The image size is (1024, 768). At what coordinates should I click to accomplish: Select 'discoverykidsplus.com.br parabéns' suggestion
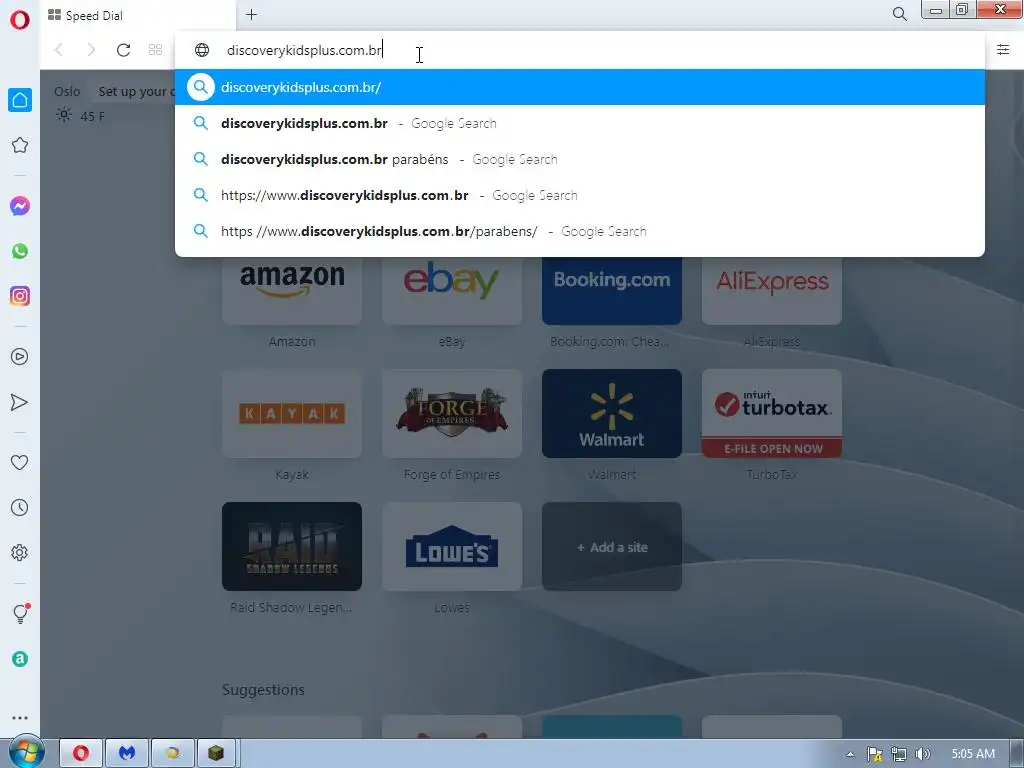coord(580,159)
